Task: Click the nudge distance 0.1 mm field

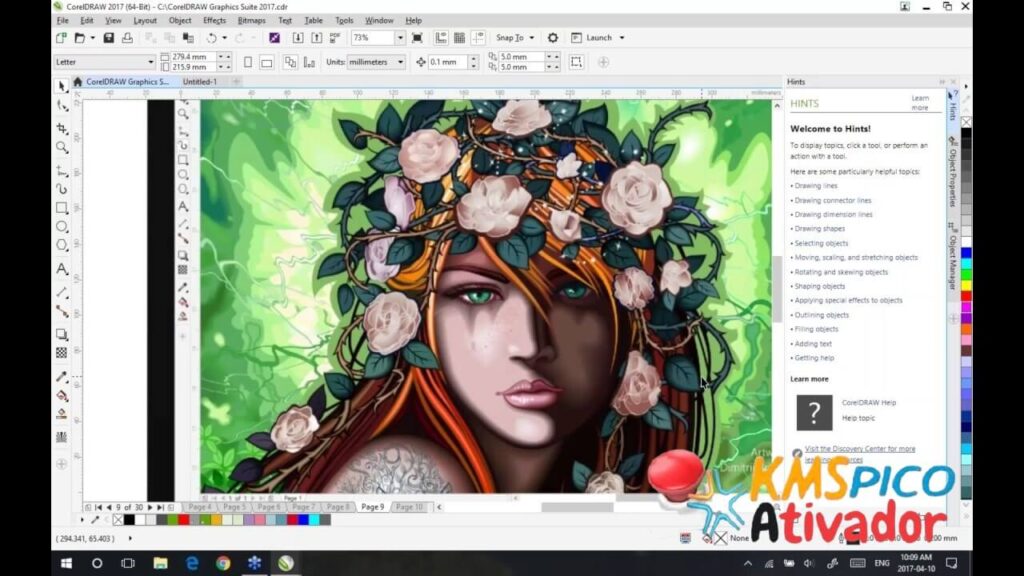Action: 447,62
